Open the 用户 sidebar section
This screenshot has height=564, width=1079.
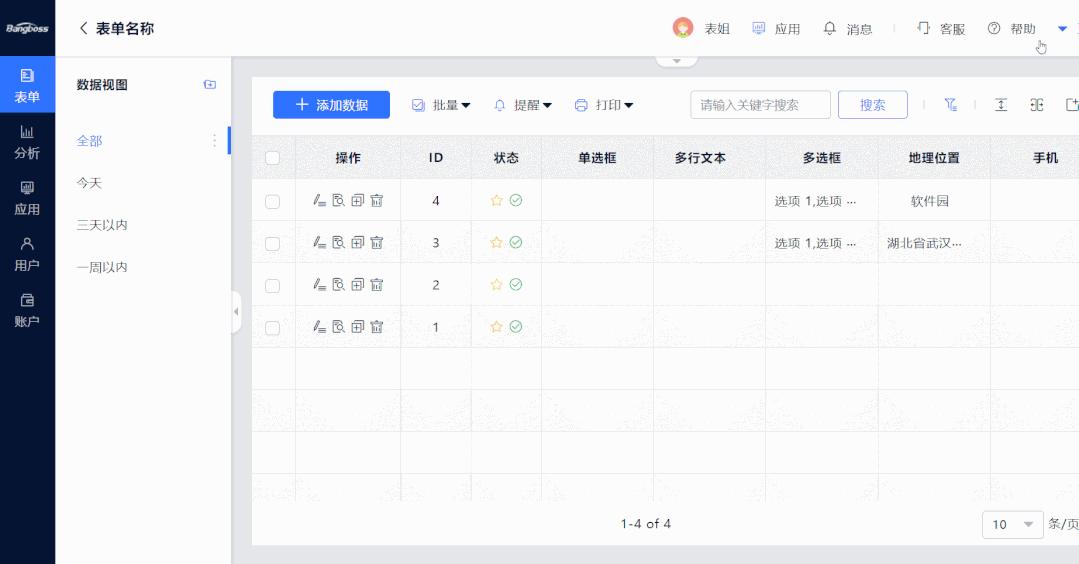[x=28, y=254]
